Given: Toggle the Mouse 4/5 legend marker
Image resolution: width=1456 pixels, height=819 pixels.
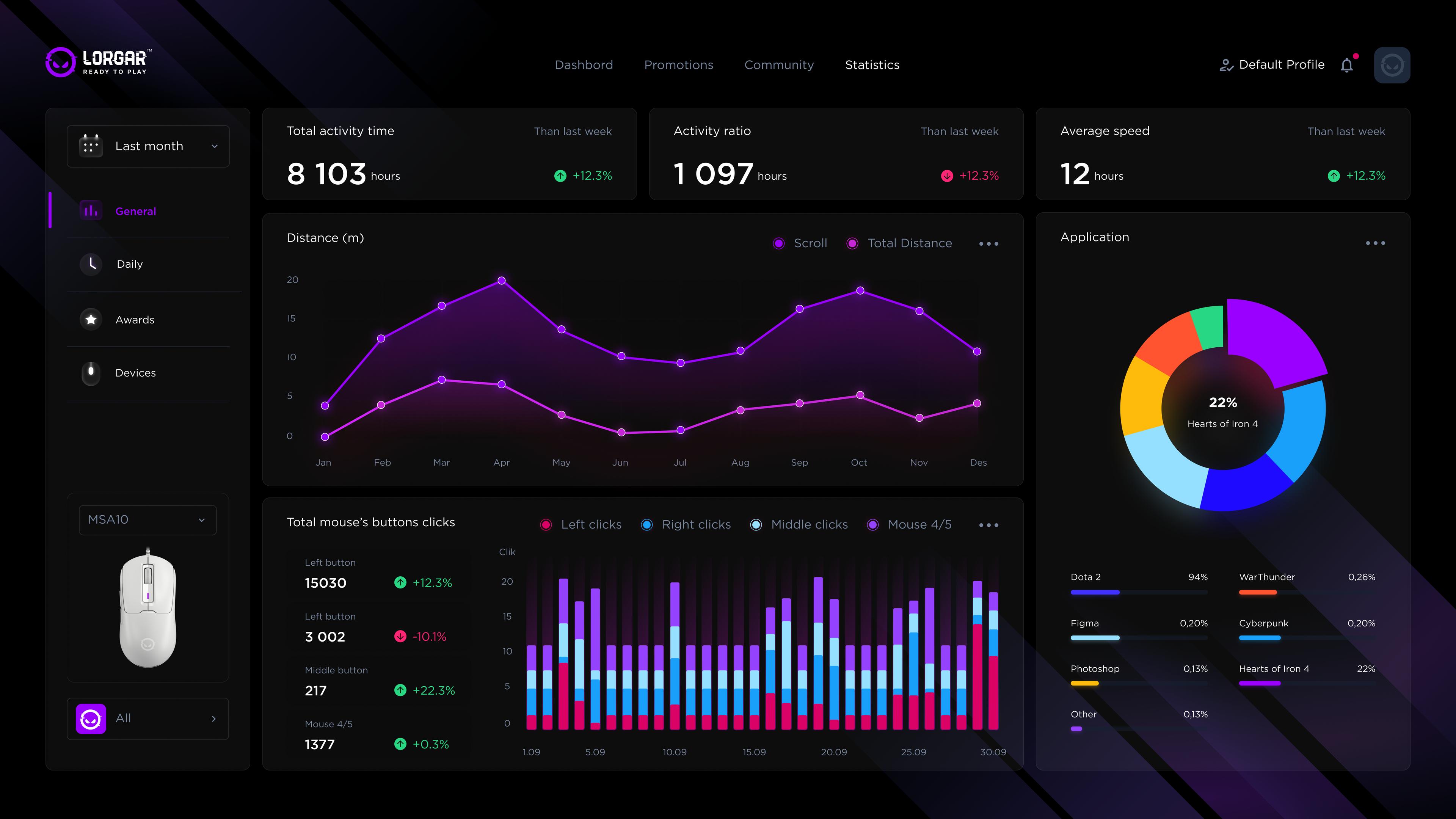Looking at the screenshot, I should pyautogui.click(x=873, y=524).
